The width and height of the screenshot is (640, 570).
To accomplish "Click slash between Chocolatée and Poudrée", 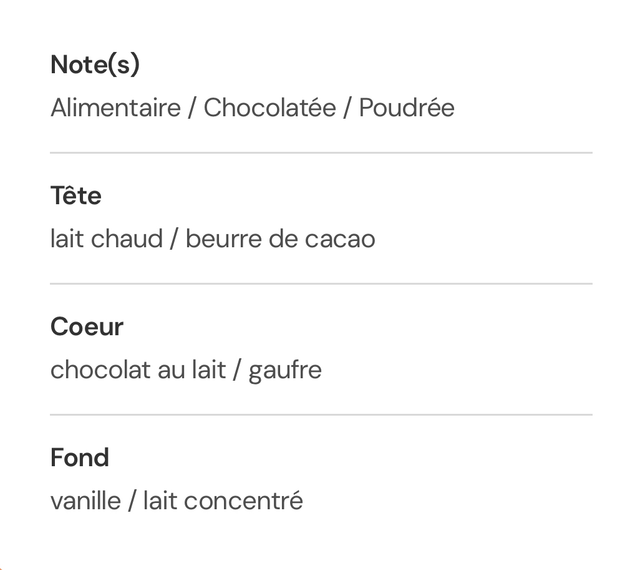I will coord(348,108).
